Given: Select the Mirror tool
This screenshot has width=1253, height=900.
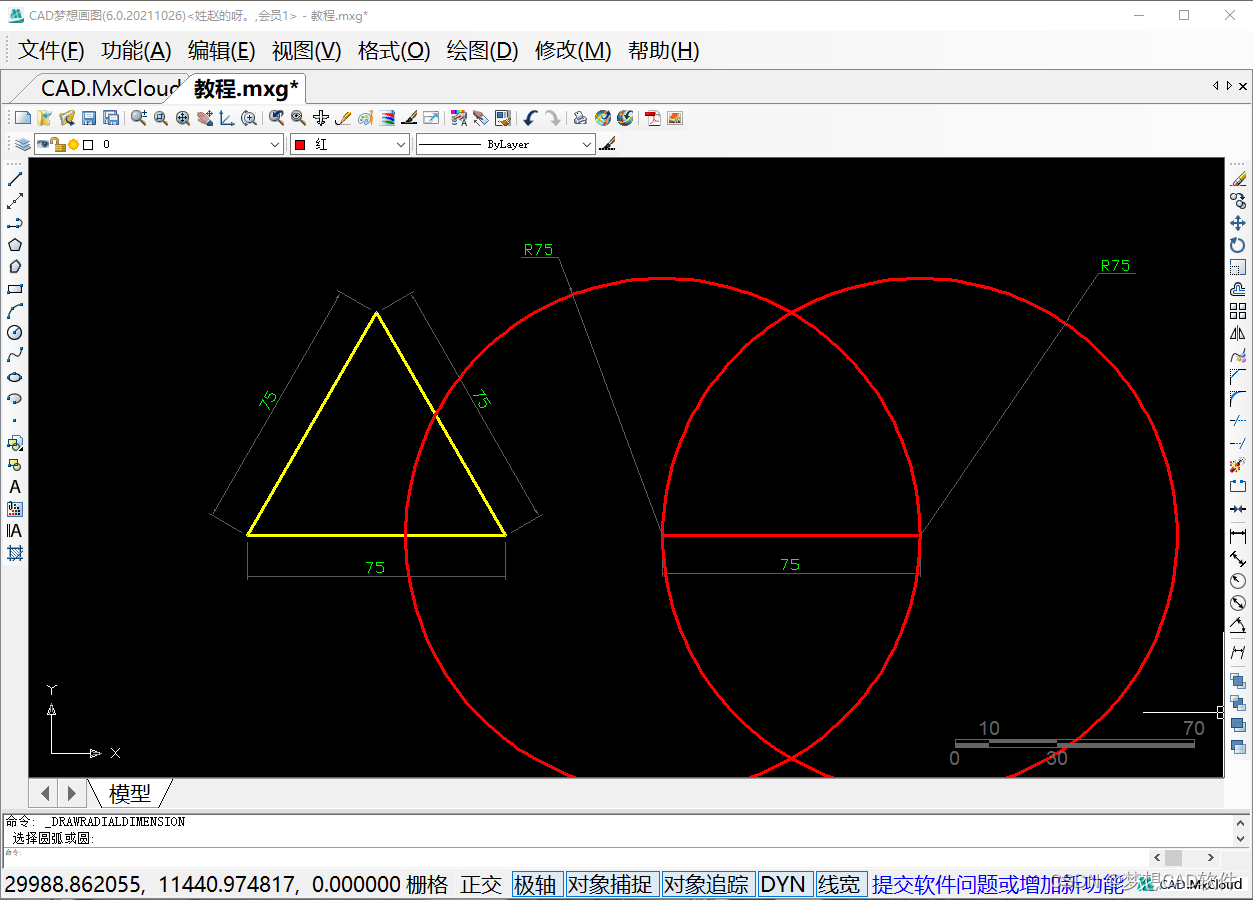Looking at the screenshot, I should pyautogui.click(x=1238, y=333).
